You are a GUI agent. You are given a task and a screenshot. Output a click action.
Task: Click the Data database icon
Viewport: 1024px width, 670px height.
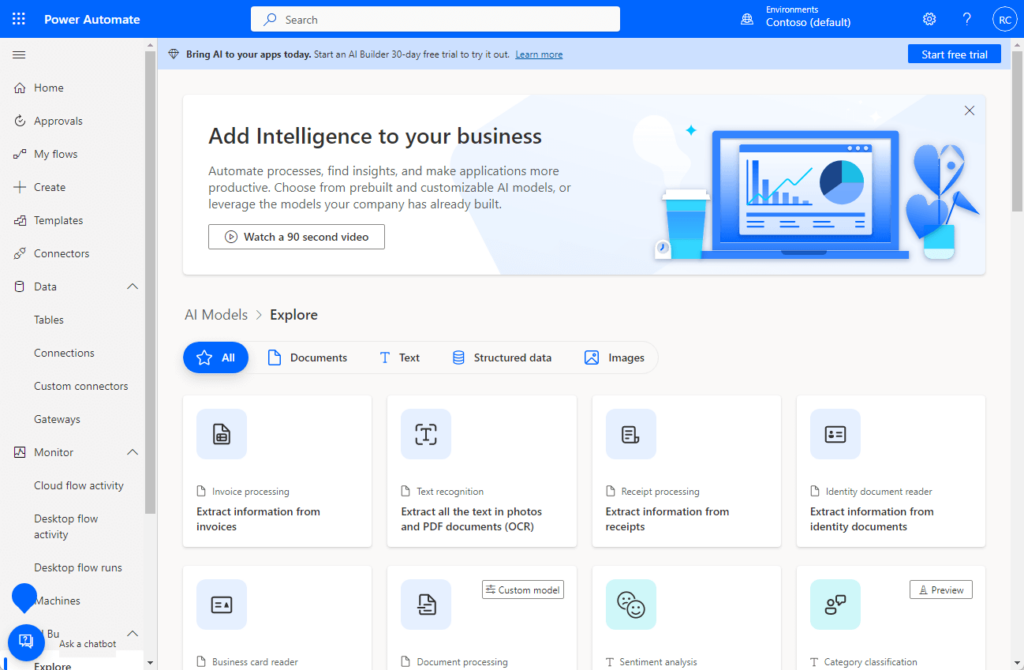20,287
